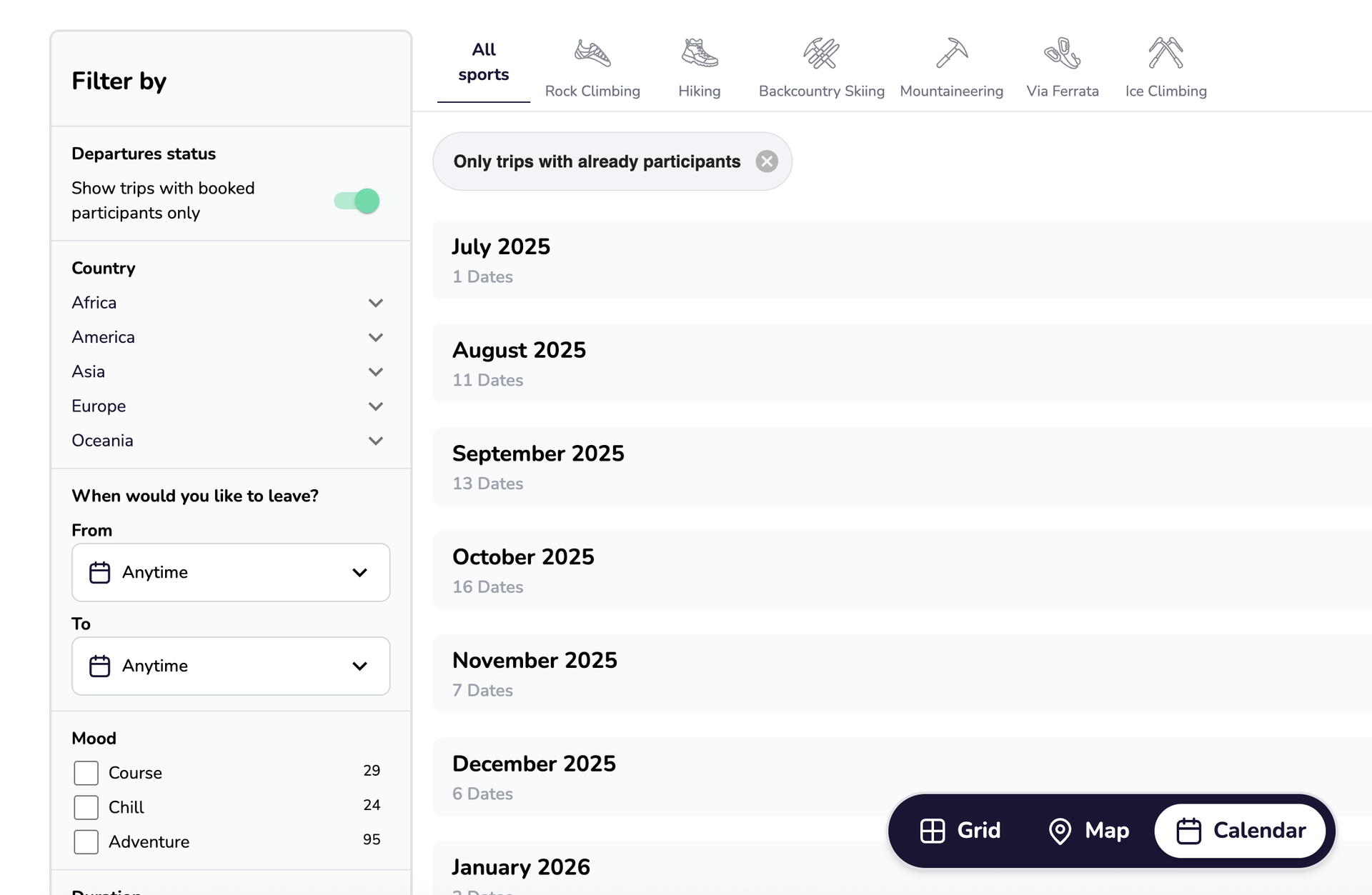Expand November 2025 with 7 dates
The image size is (1372, 895).
902,674
